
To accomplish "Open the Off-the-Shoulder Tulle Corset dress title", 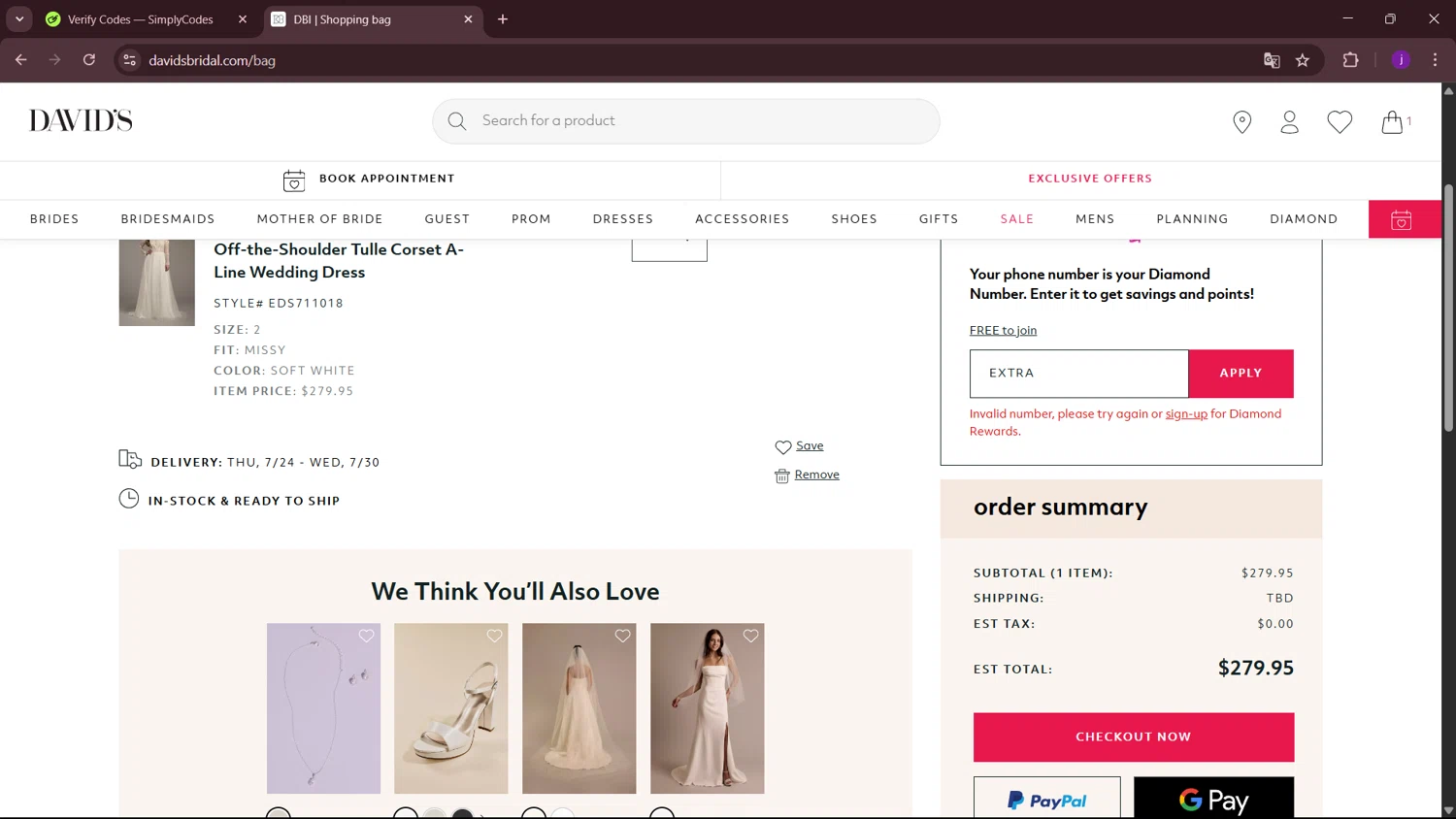I will (339, 261).
